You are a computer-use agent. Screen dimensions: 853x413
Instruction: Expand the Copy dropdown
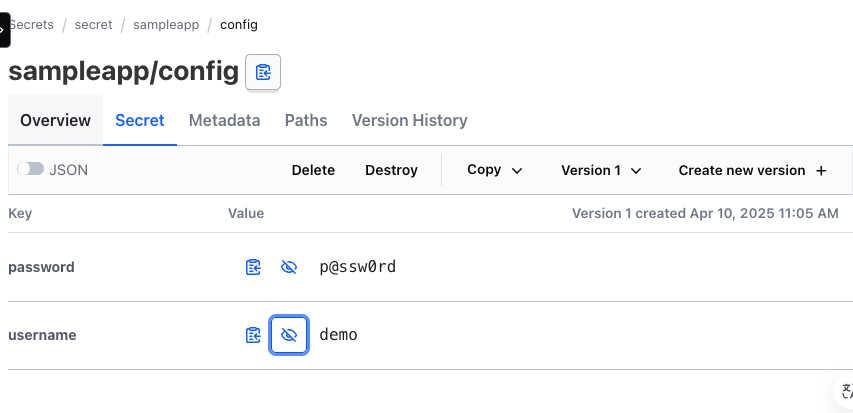tap(495, 170)
